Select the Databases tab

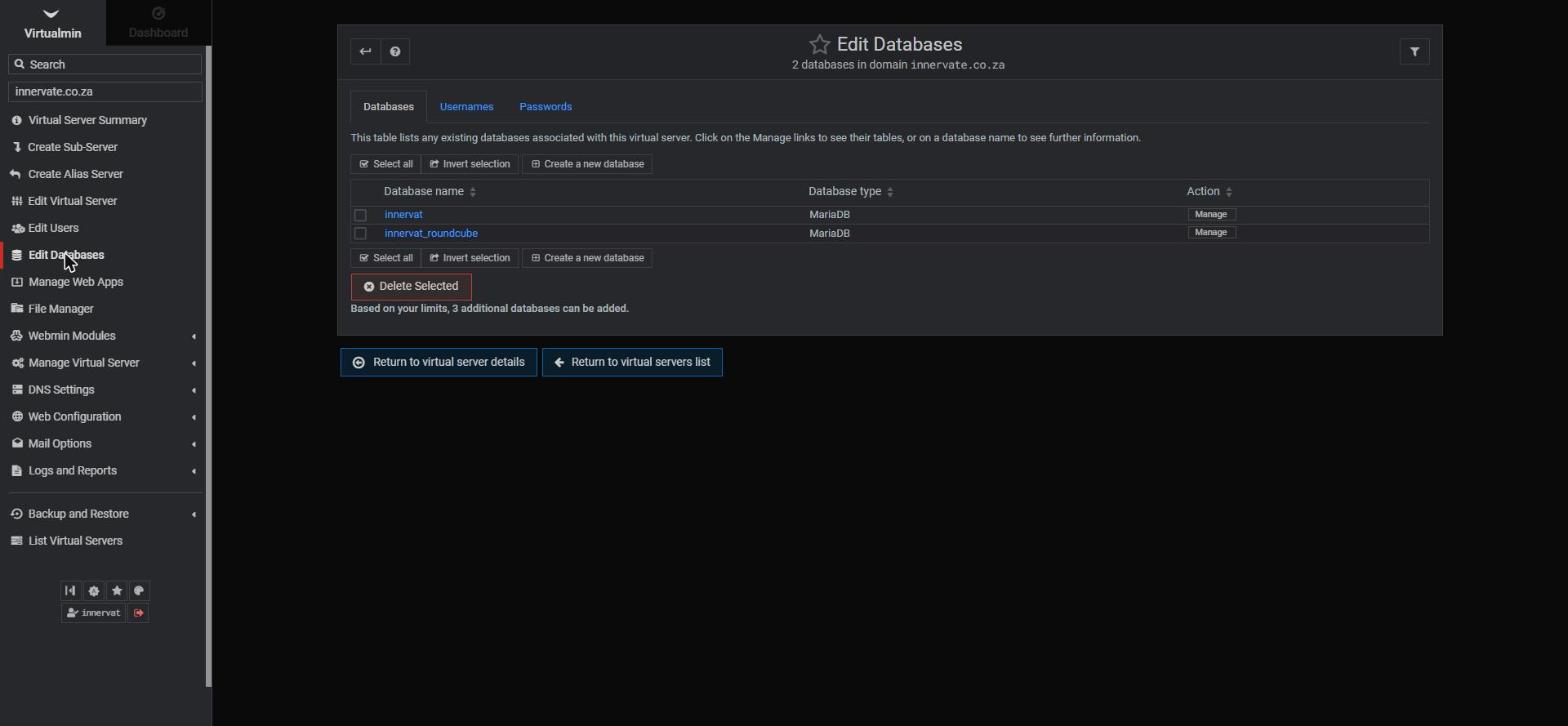[388, 107]
